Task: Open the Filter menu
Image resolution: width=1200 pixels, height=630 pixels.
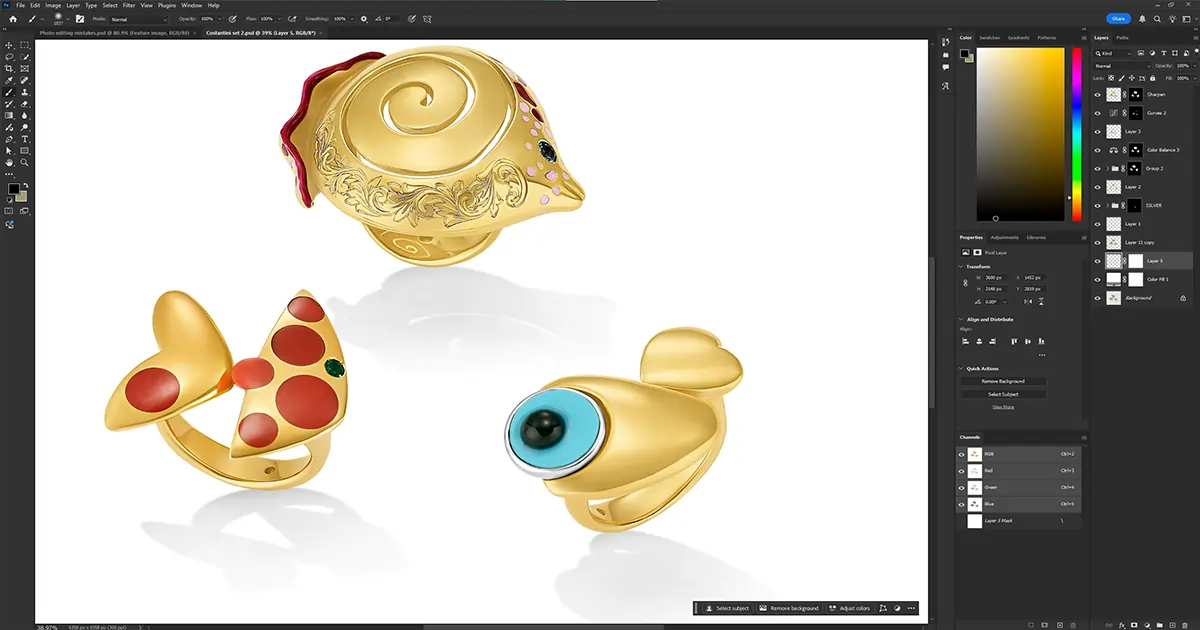Action: point(129,5)
